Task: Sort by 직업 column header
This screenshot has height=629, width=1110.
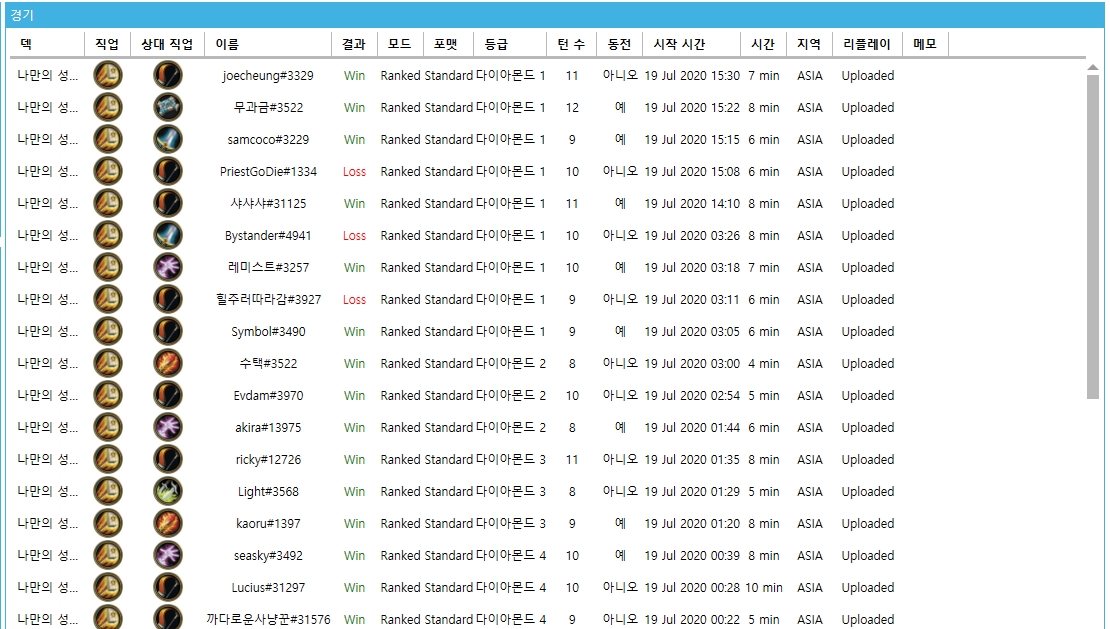Action: click(x=107, y=44)
